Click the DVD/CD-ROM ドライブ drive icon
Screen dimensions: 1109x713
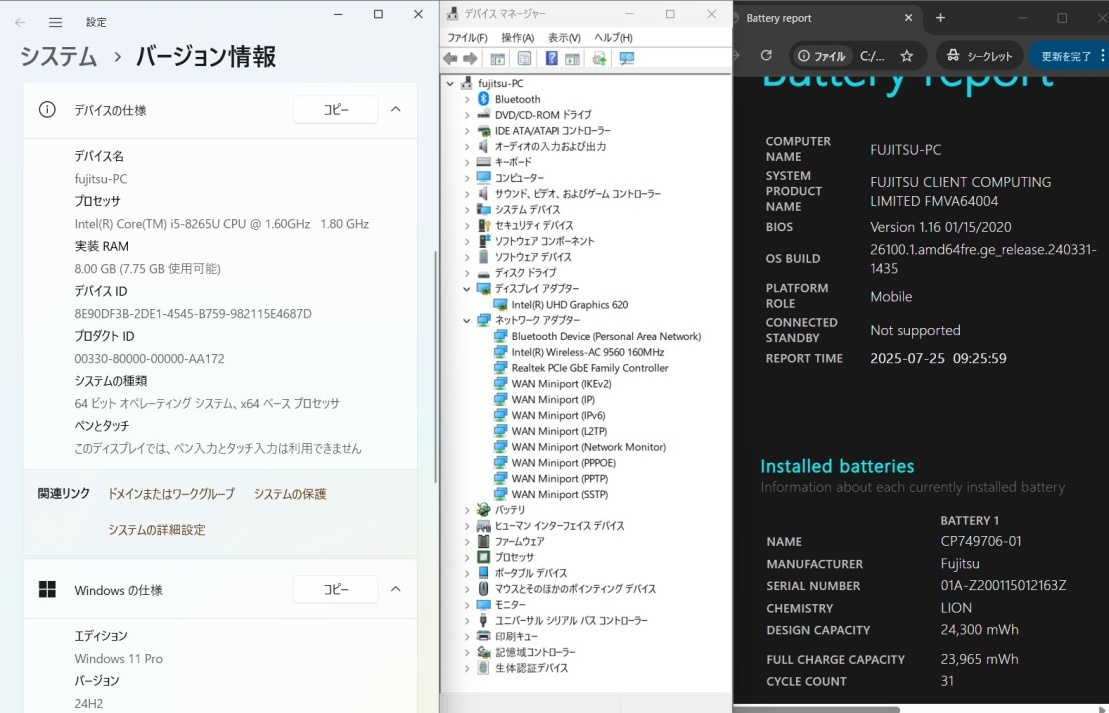pos(484,115)
